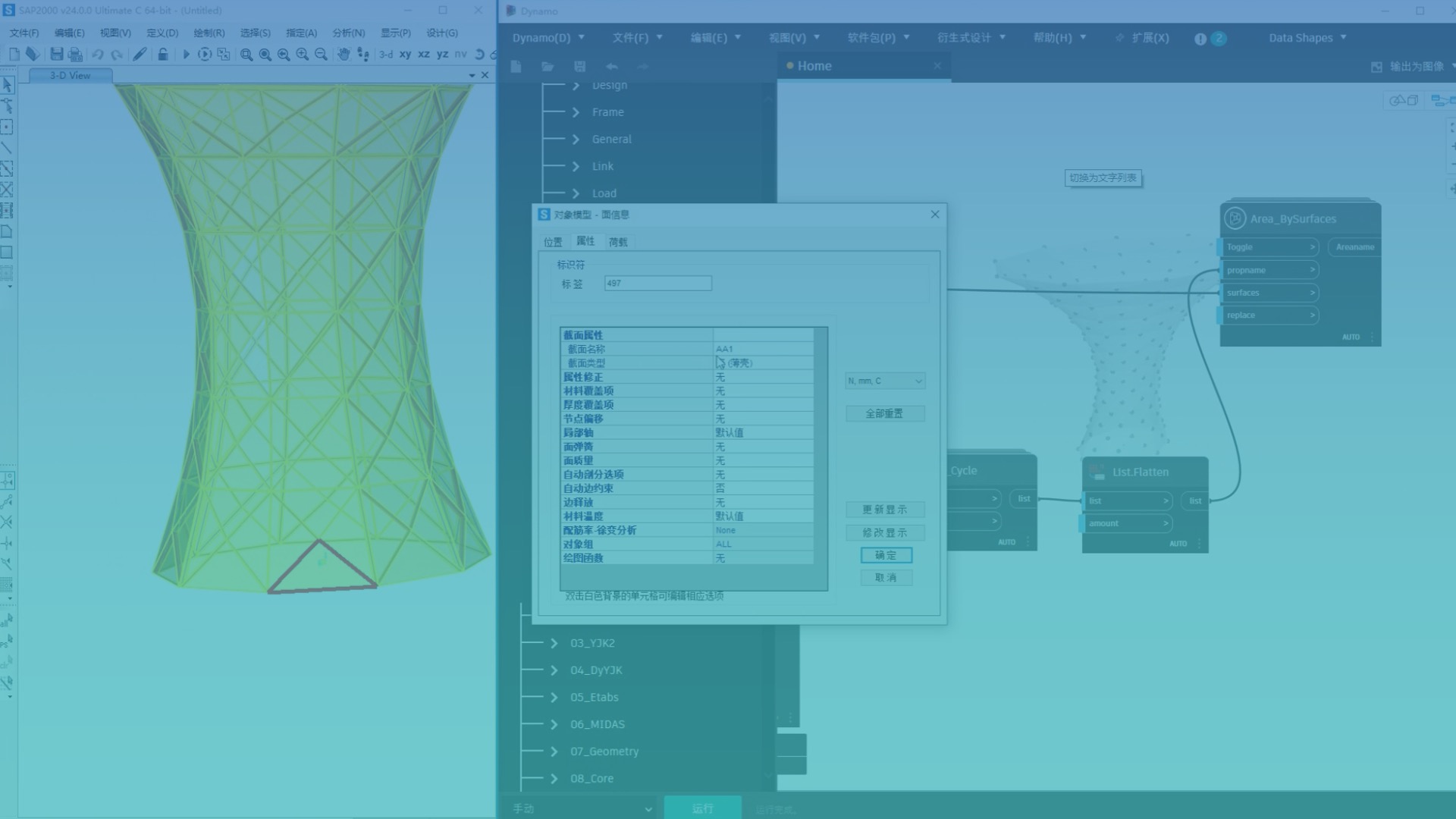Image resolution: width=1456 pixels, height=819 pixels.
Task: Expand the Frame category in library
Action: [576, 112]
